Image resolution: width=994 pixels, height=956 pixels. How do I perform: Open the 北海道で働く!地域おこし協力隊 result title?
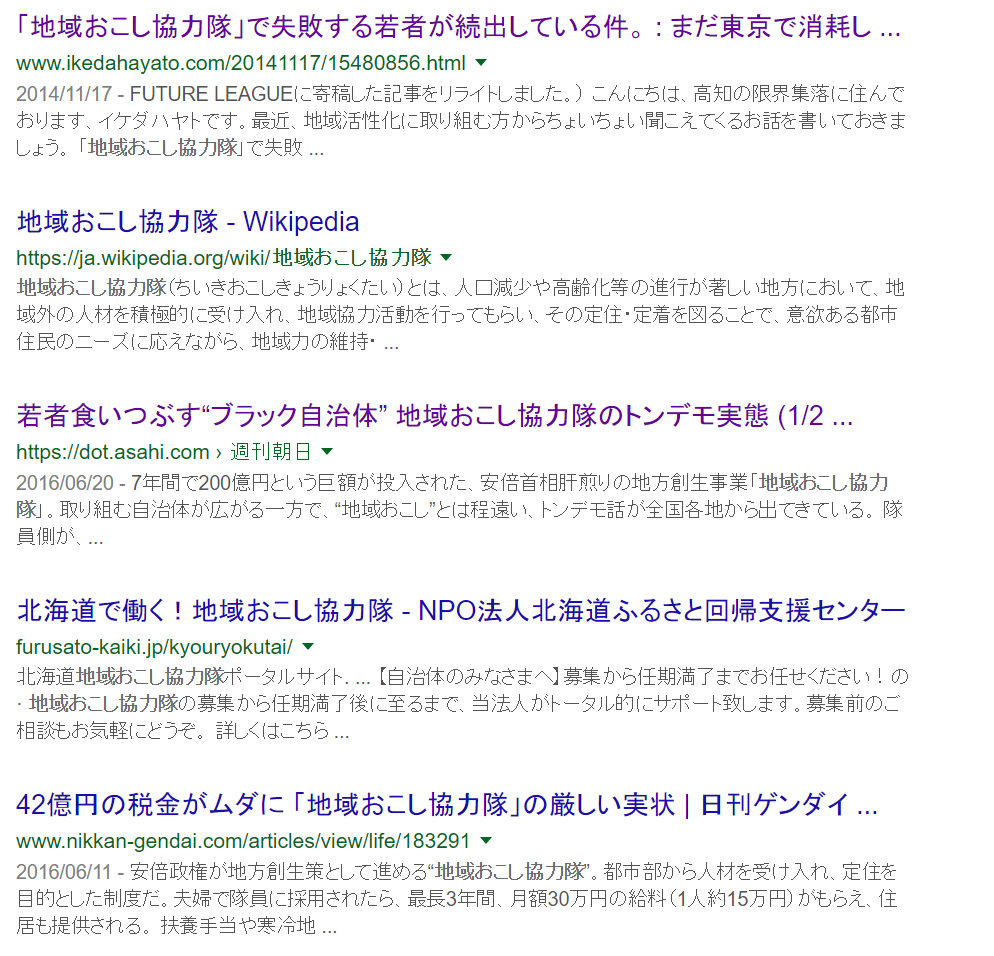point(461,610)
